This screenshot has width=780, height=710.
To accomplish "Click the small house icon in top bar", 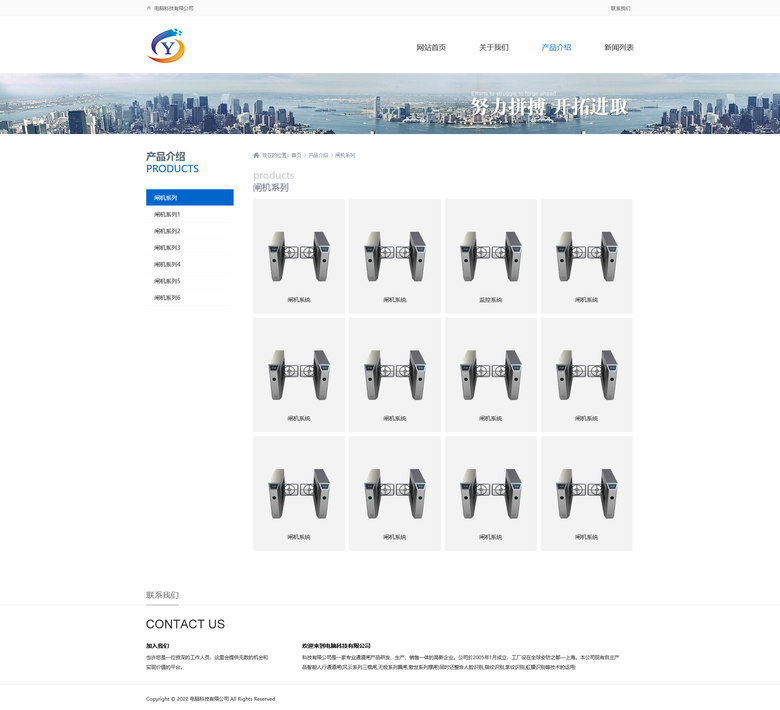I will [149, 8].
